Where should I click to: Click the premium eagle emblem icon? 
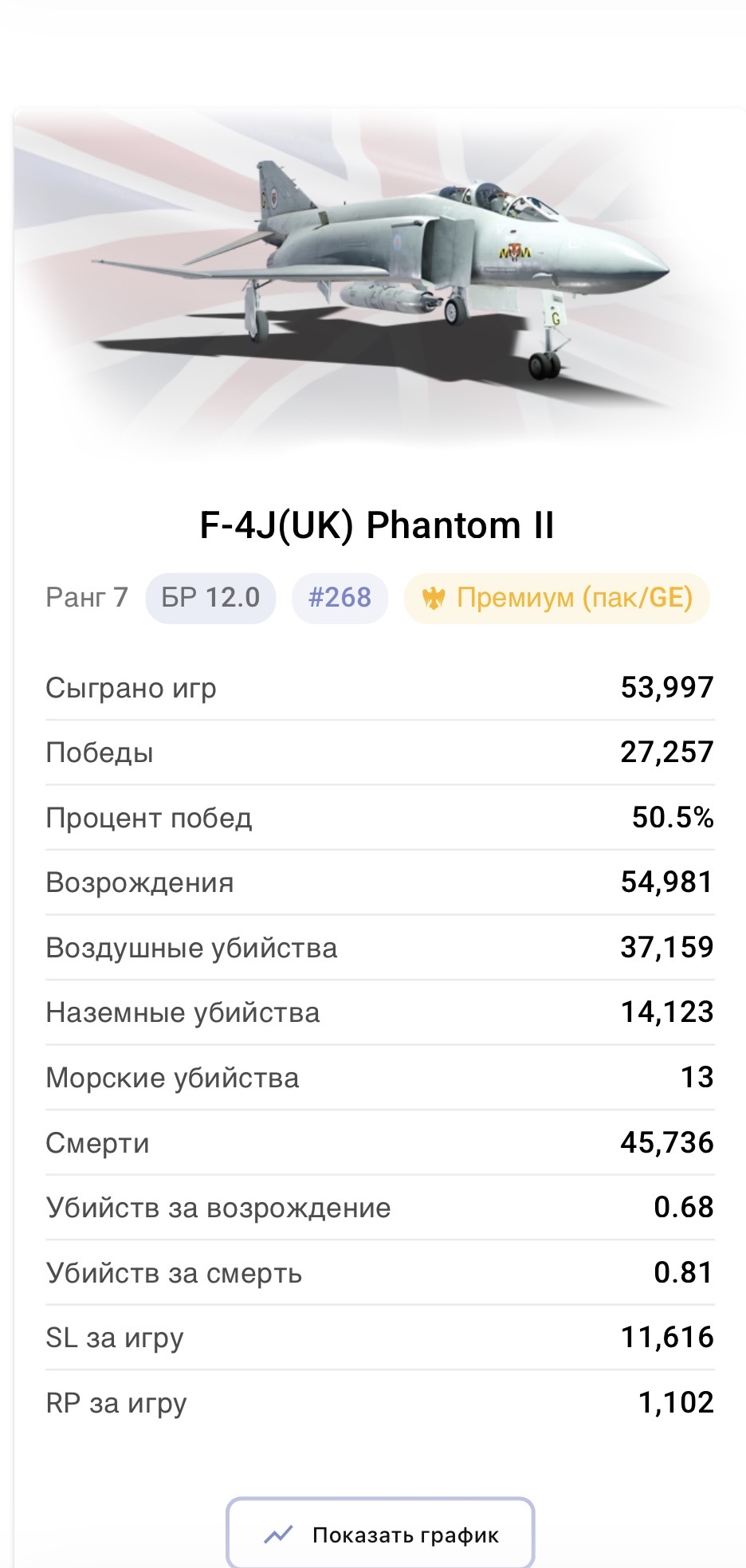coord(433,598)
